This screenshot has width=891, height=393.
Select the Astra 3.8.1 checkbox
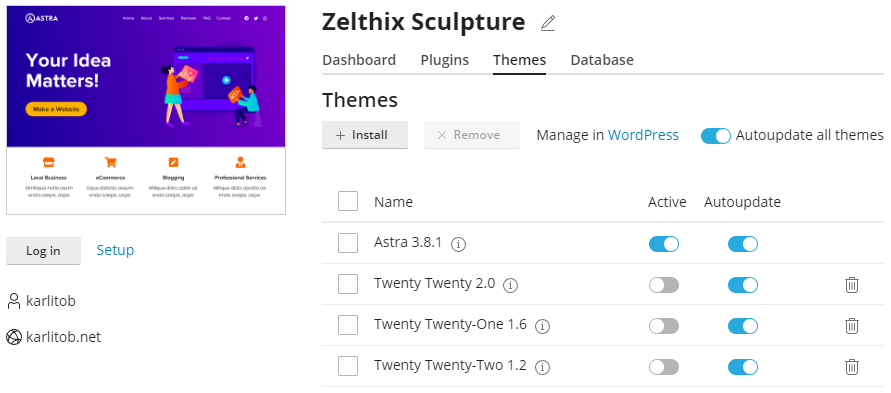[348, 243]
